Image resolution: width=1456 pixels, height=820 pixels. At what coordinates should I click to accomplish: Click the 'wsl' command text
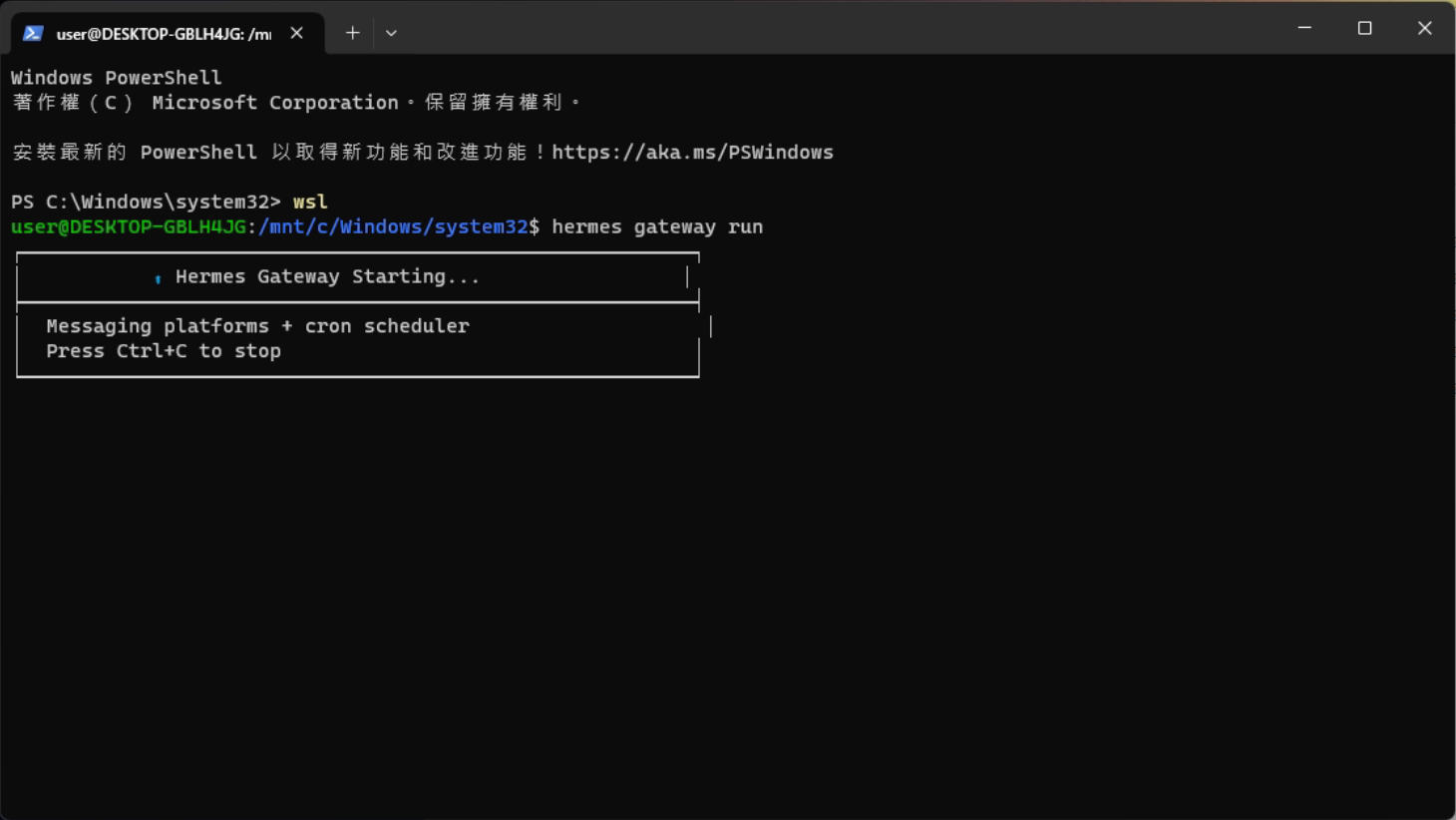tap(310, 202)
